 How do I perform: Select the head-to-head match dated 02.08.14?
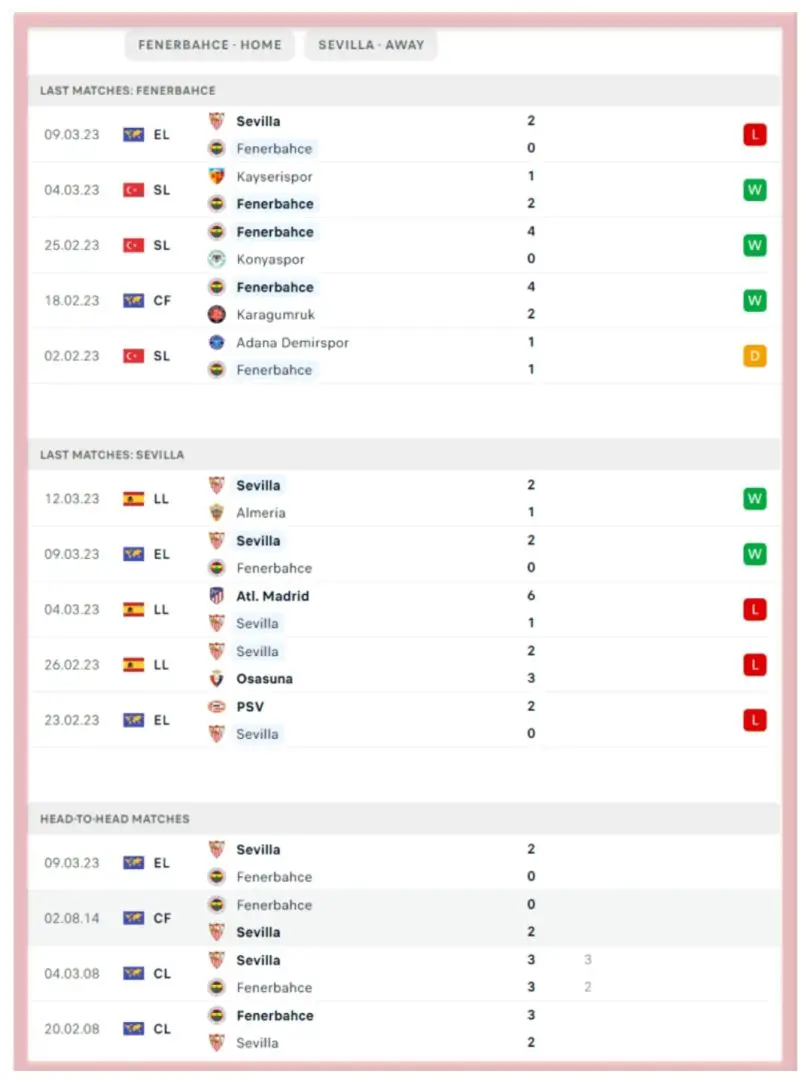[72, 918]
